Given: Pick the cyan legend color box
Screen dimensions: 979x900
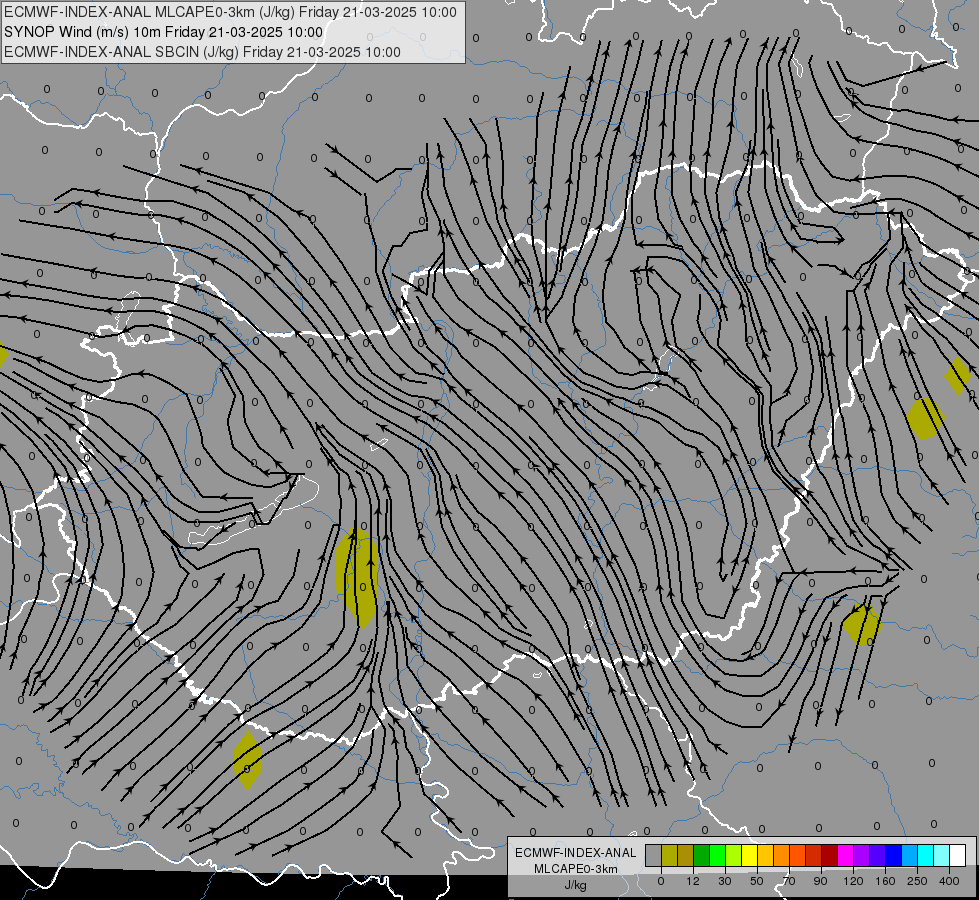Looking at the screenshot, I should (925, 855).
